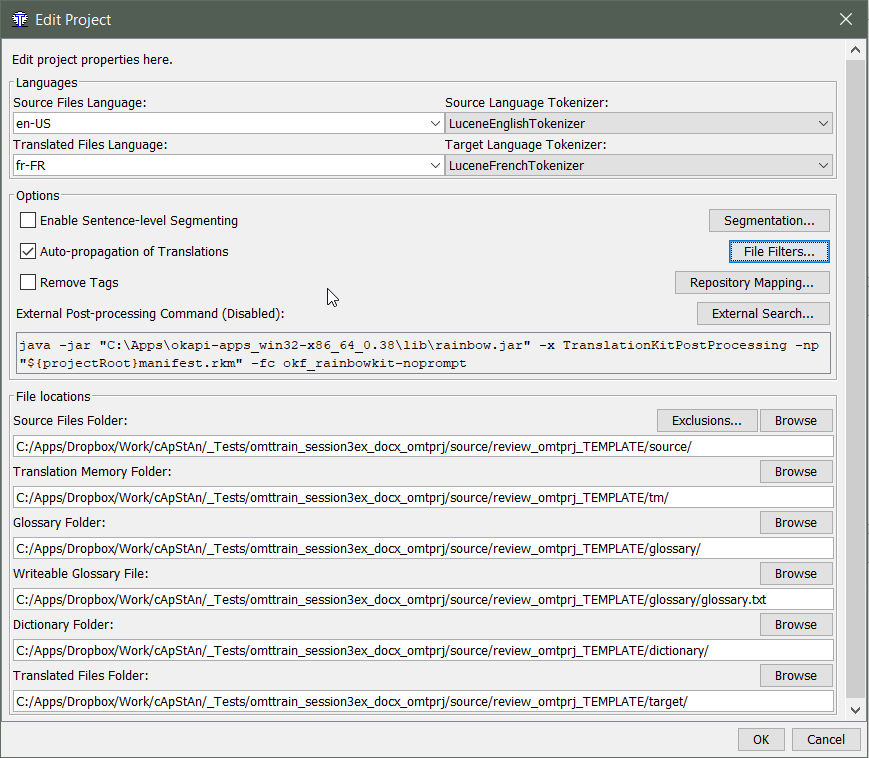
Task: Click the "Edit project properties here." text
Action: [x=93, y=59]
